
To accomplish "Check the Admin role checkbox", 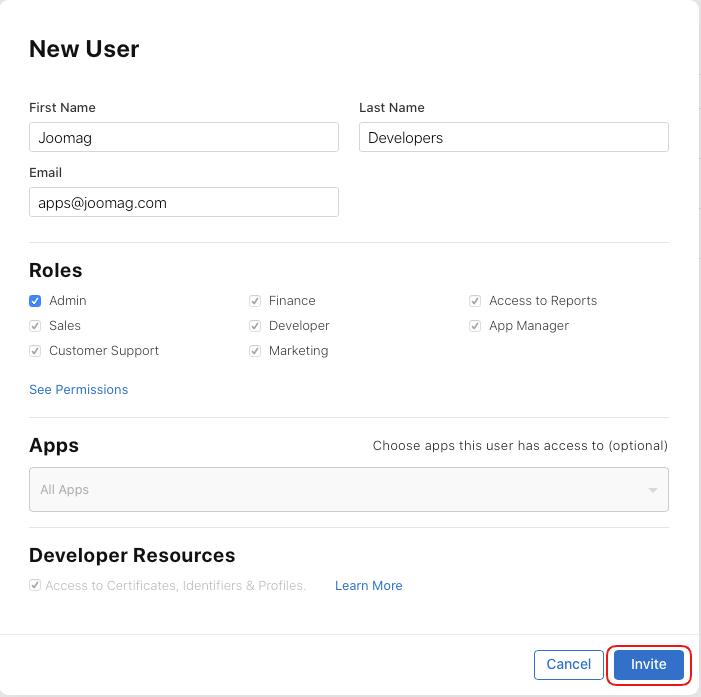I will tap(35, 301).
